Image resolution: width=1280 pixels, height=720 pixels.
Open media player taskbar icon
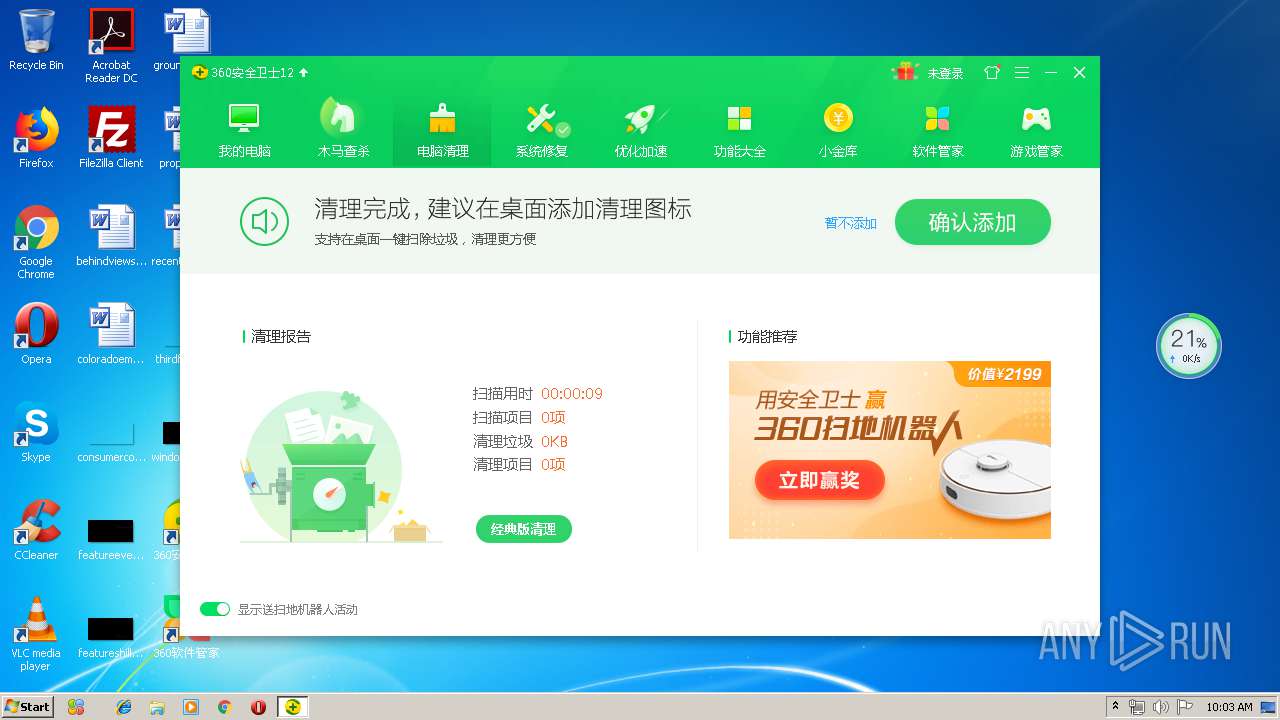point(191,707)
